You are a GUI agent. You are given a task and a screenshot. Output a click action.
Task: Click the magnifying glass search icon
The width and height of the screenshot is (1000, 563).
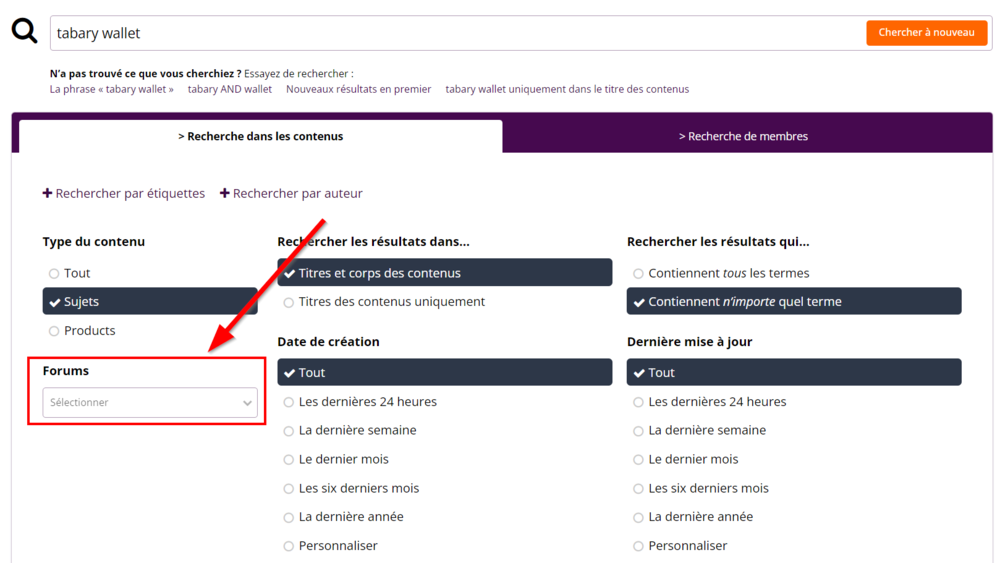pos(24,32)
